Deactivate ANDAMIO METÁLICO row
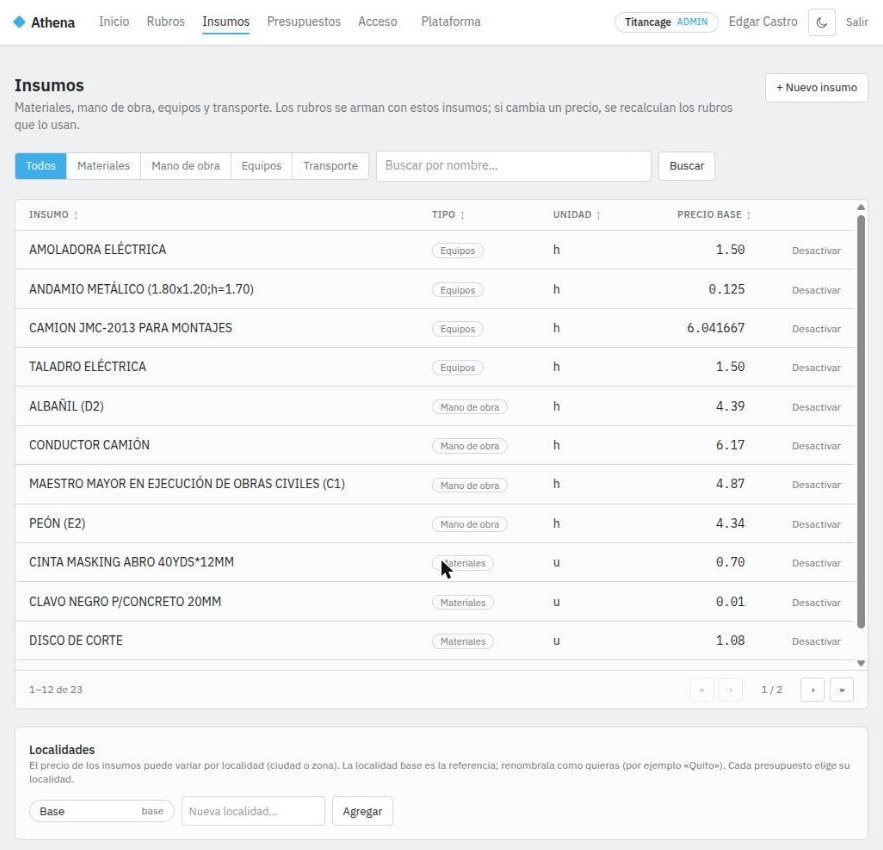883x850 pixels. pyautogui.click(x=816, y=290)
